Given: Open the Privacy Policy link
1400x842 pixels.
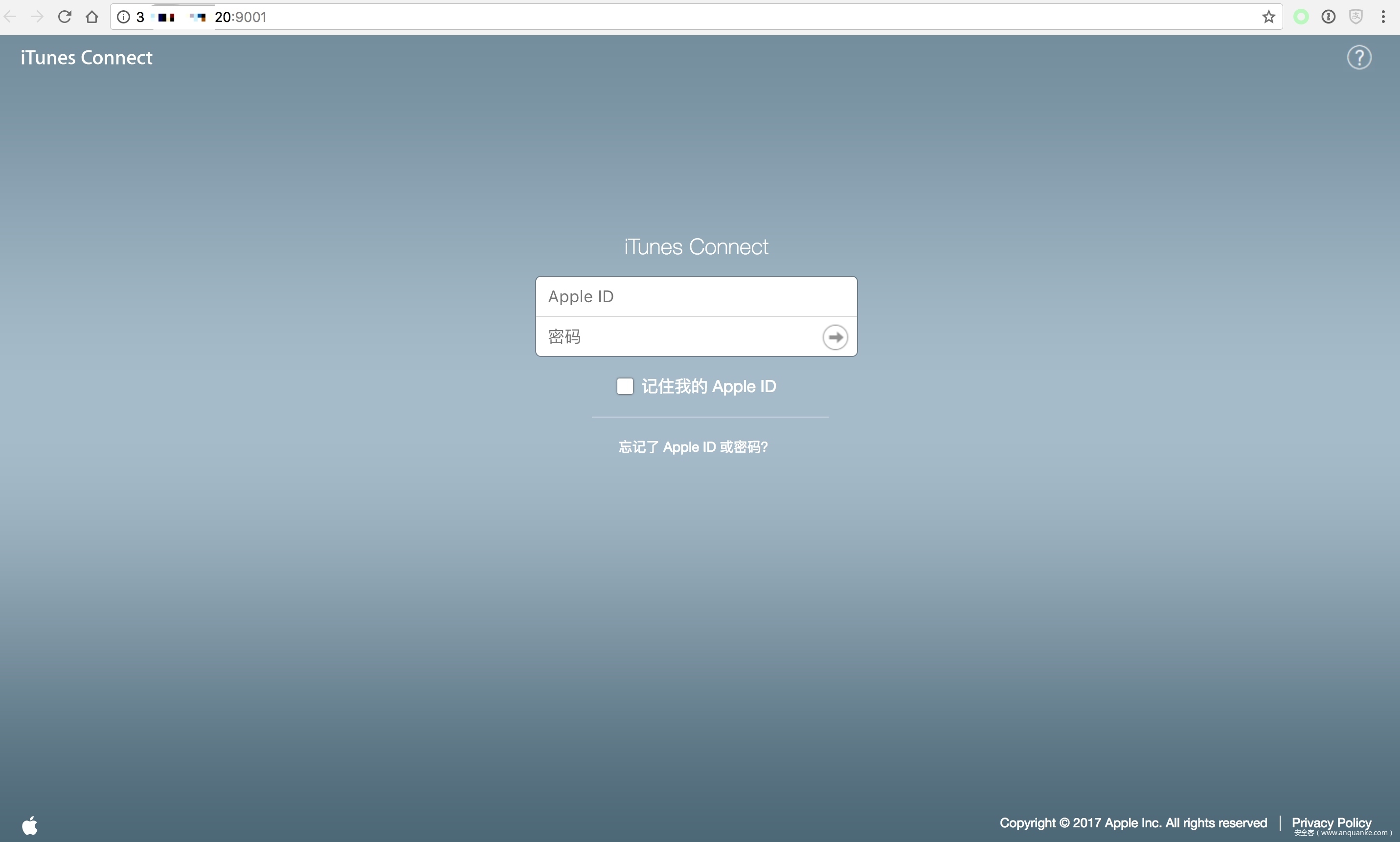Looking at the screenshot, I should point(1332,823).
